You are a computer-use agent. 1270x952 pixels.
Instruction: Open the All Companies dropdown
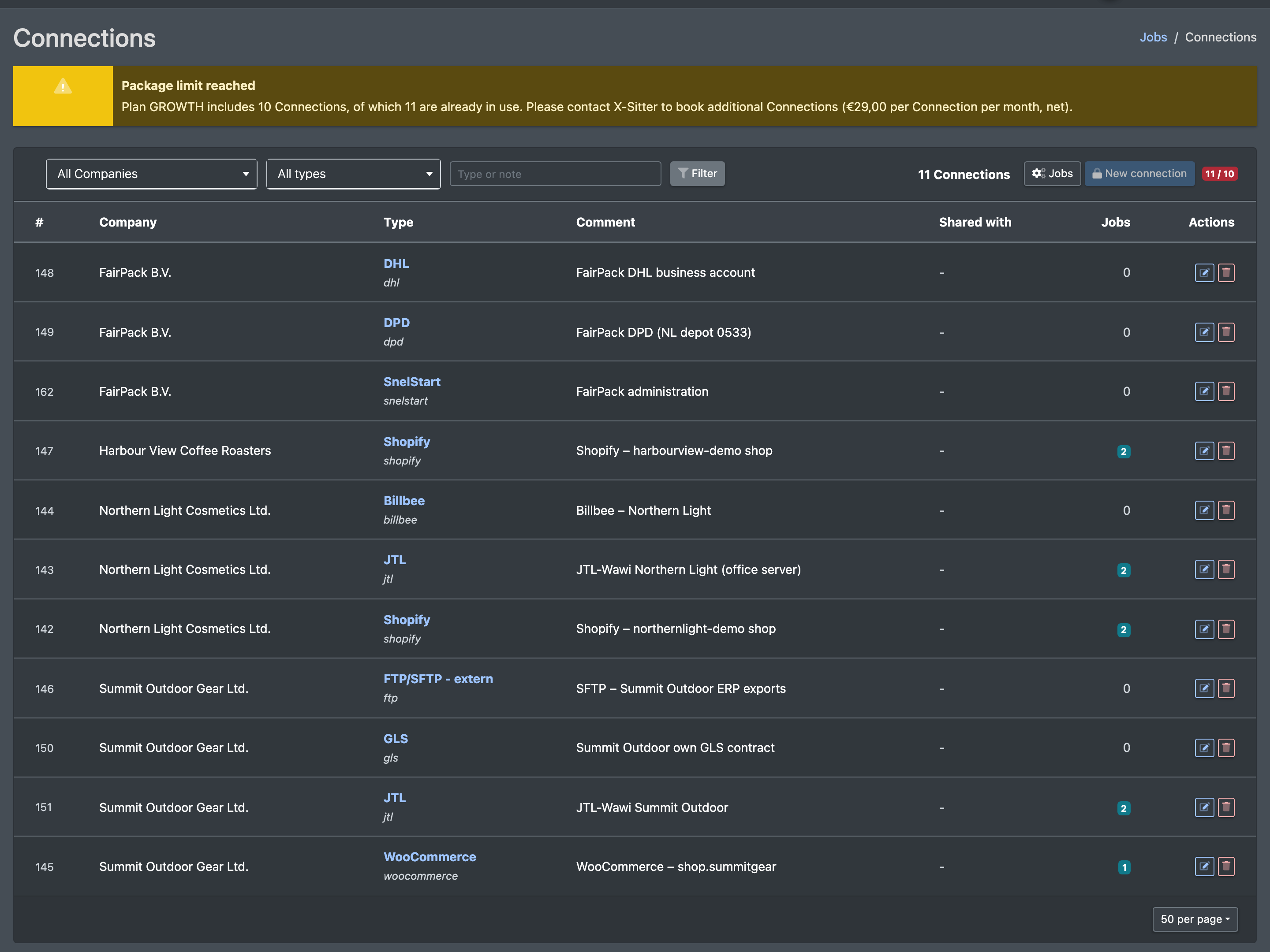(152, 174)
